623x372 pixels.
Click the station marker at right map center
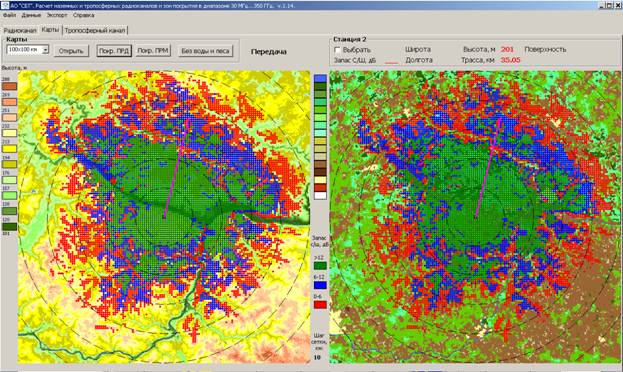(476, 217)
